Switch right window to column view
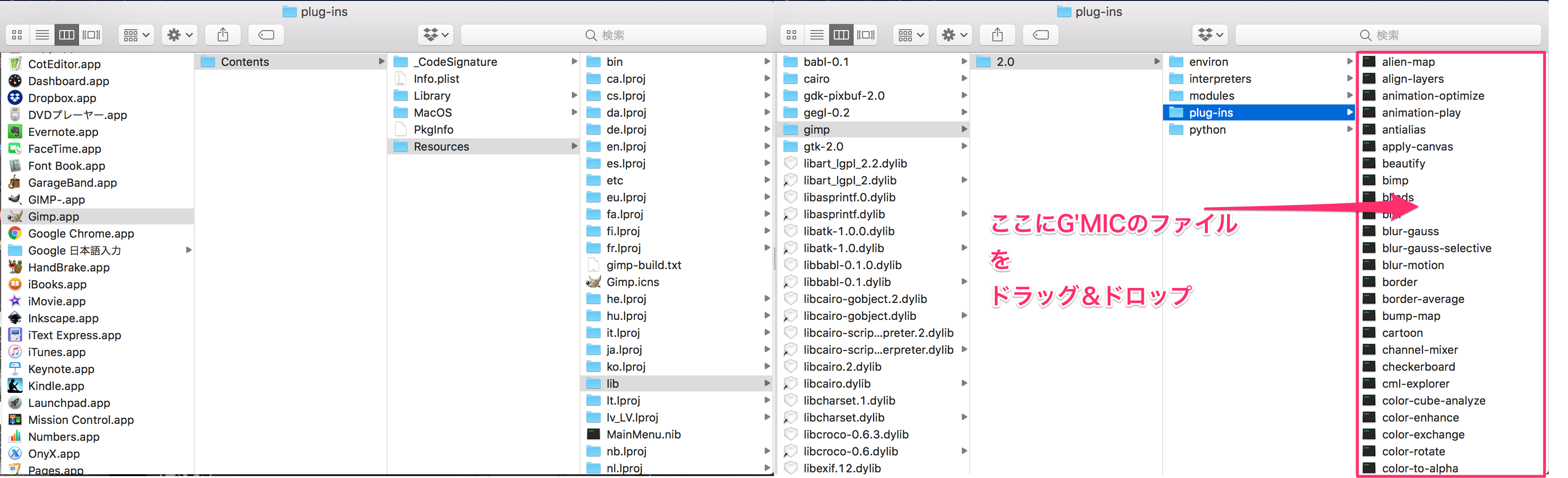Screen dimensions: 1568x478 coord(841,35)
